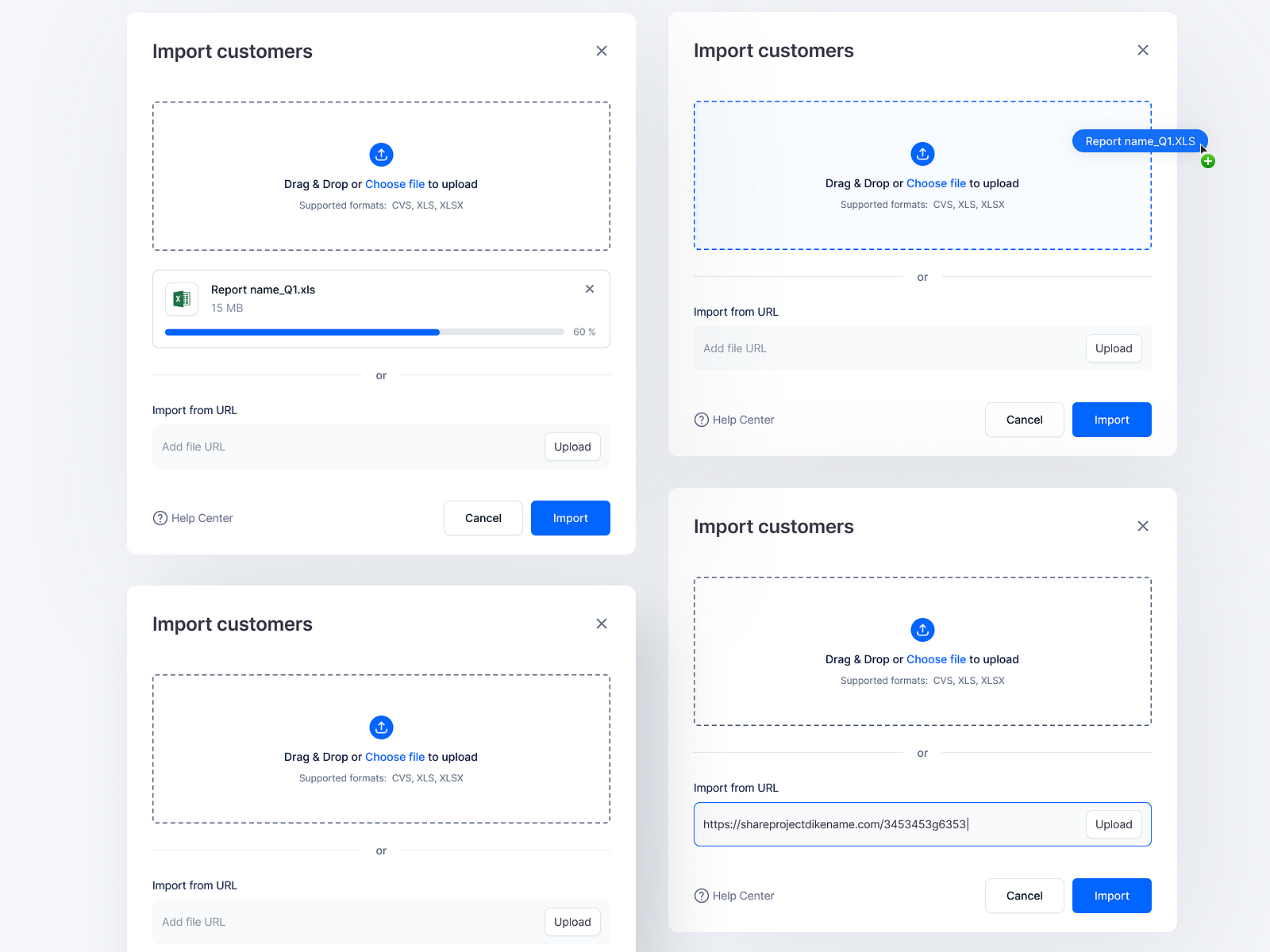Click Upload beside Add file URL top-left
This screenshot has height=952, width=1270.
click(x=572, y=447)
